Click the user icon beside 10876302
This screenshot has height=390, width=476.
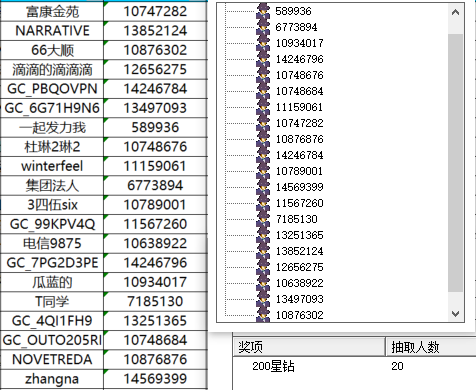click(263, 314)
